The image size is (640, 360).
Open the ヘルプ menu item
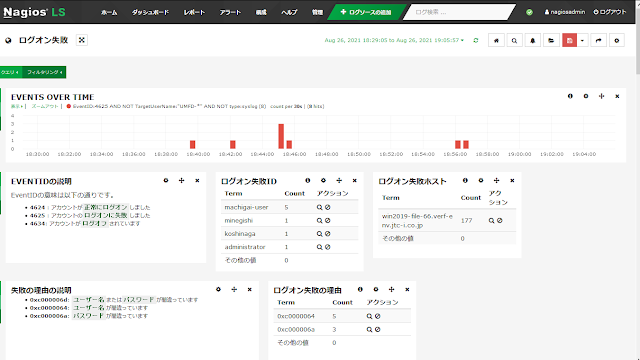point(289,12)
